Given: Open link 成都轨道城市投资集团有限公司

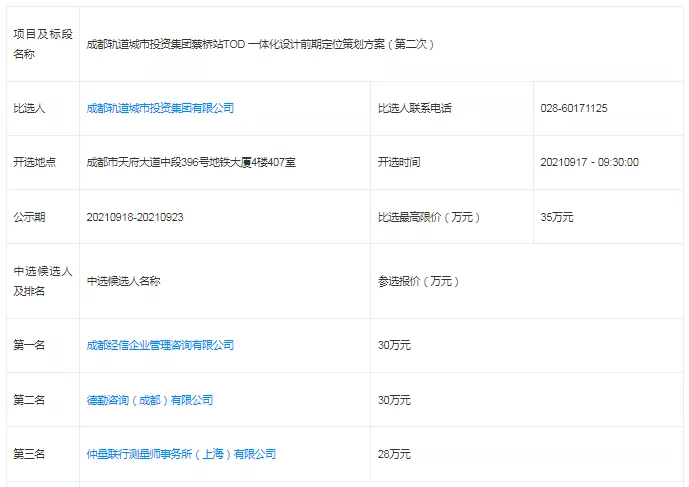Looking at the screenshot, I should [160, 108].
